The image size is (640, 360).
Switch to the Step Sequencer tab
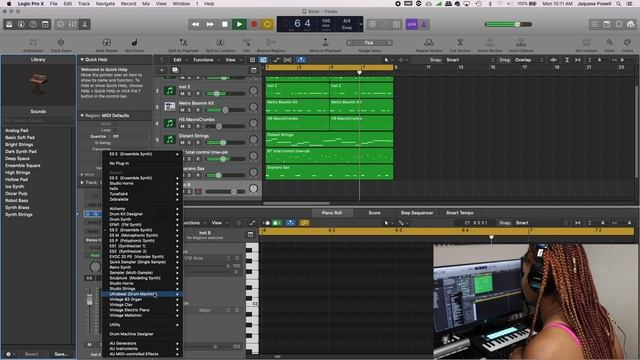click(416, 213)
